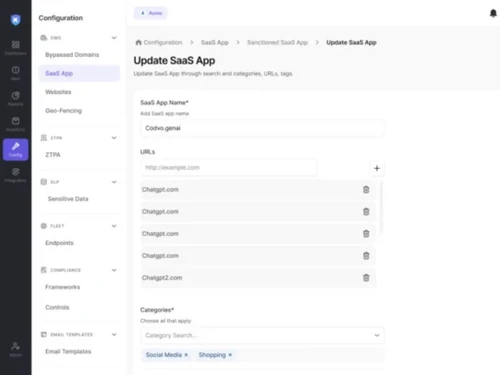The width and height of the screenshot is (500, 375).
Task: Collapse the Fleet group chevron
Action: point(114,226)
